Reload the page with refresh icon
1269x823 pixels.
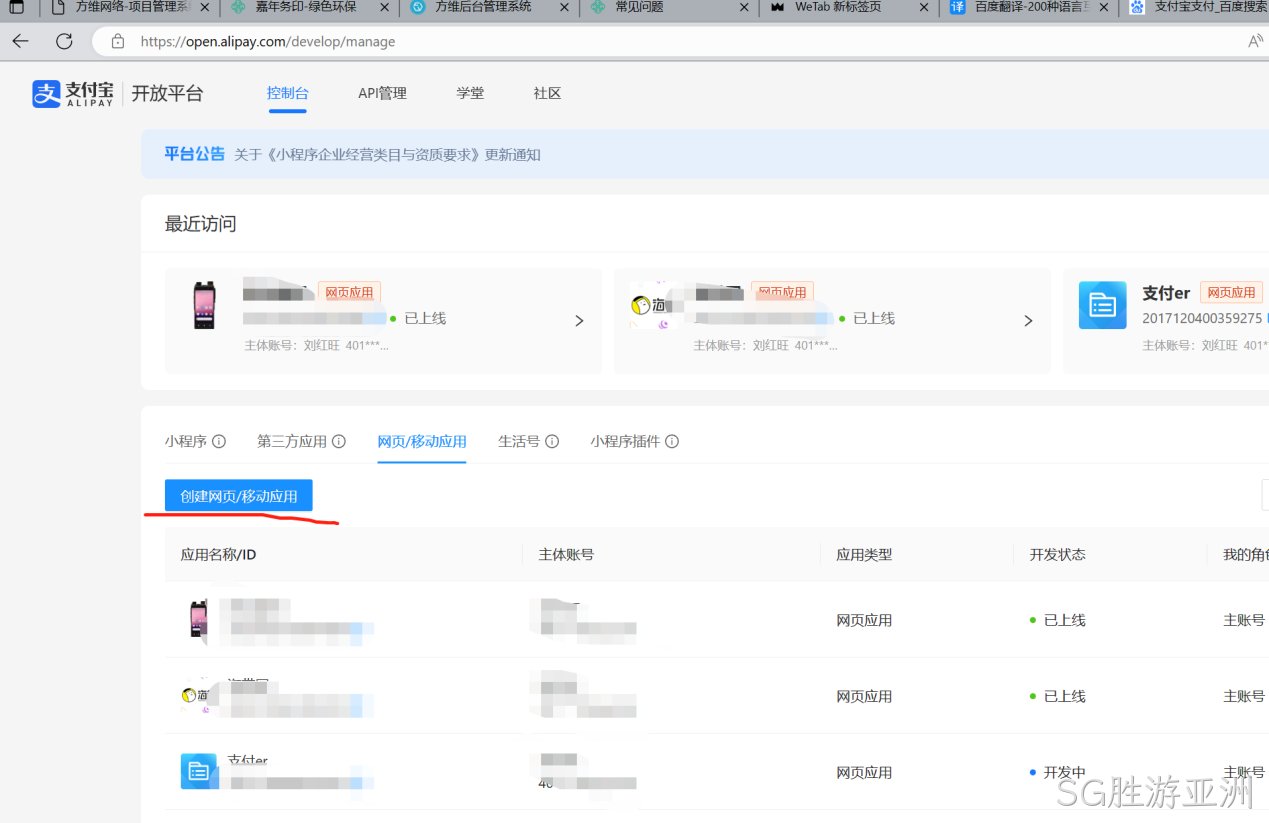tap(64, 42)
